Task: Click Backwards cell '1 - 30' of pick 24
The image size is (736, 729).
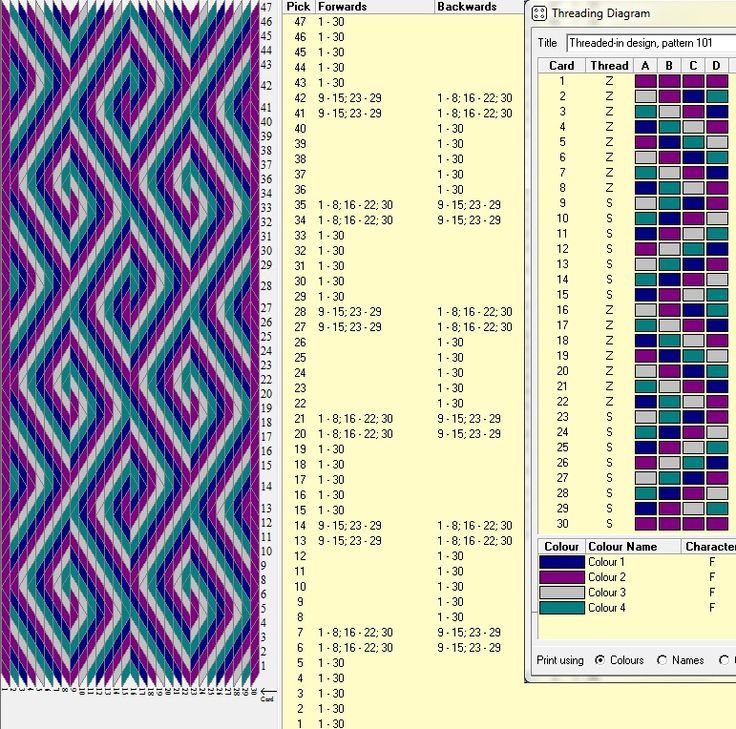Action: point(450,373)
